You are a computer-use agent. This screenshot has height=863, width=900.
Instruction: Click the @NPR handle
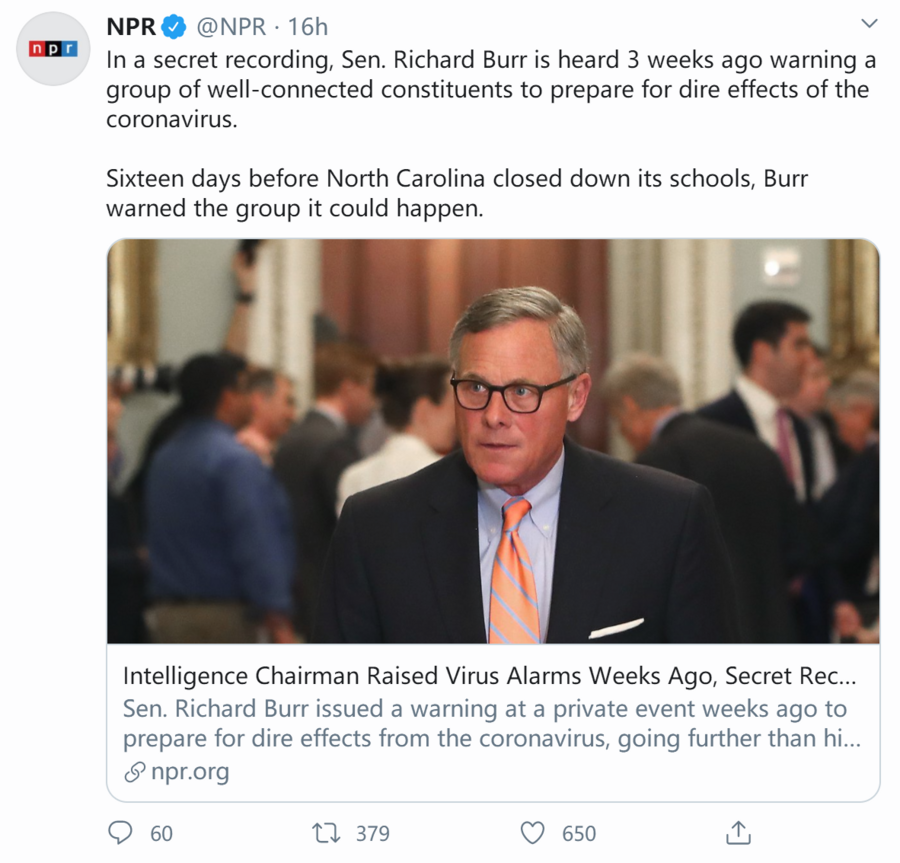pos(233,26)
